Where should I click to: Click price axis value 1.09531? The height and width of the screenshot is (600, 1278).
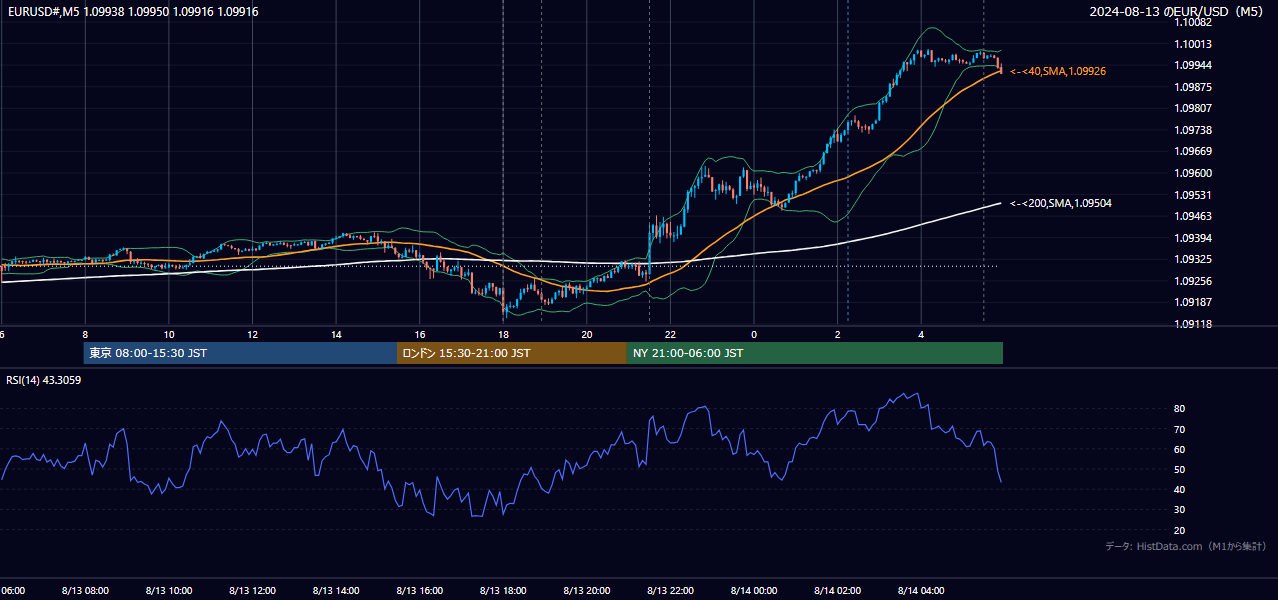pos(1193,195)
